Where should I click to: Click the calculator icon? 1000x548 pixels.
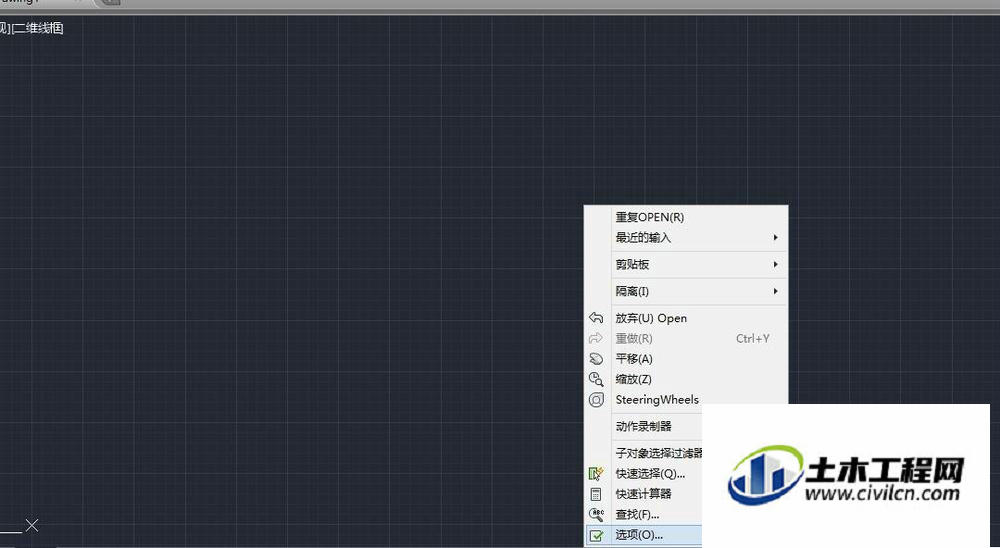[x=596, y=494]
